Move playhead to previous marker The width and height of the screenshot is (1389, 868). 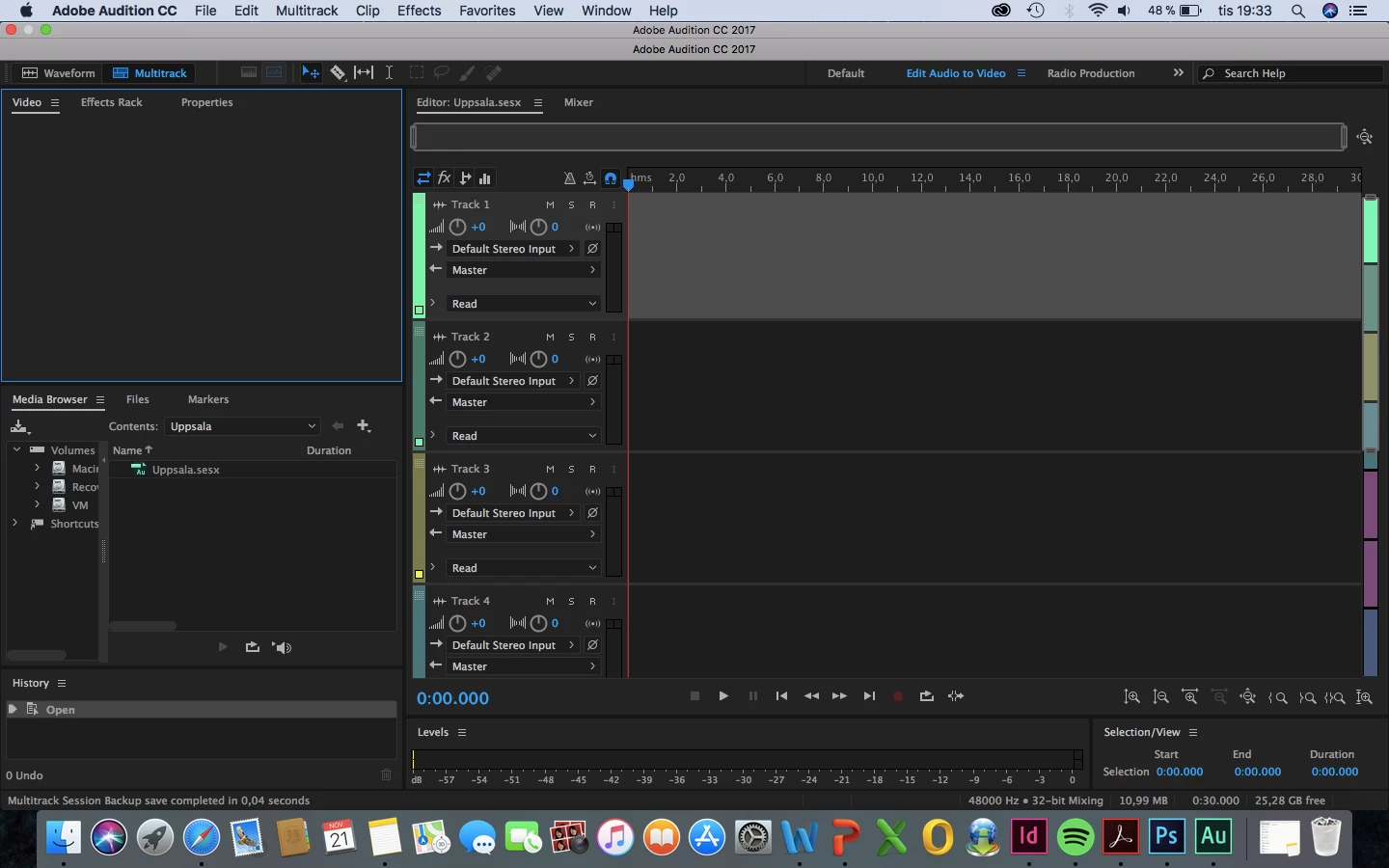tap(782, 696)
